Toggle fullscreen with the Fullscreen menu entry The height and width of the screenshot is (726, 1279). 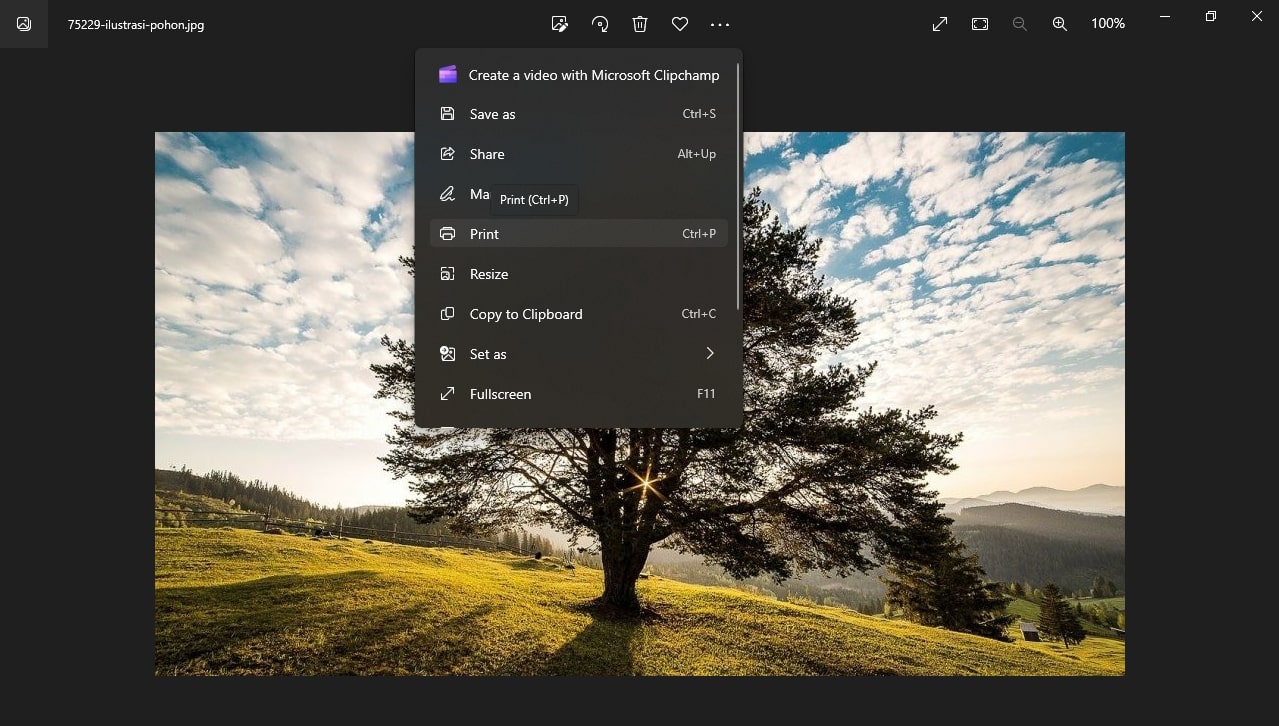pos(500,393)
